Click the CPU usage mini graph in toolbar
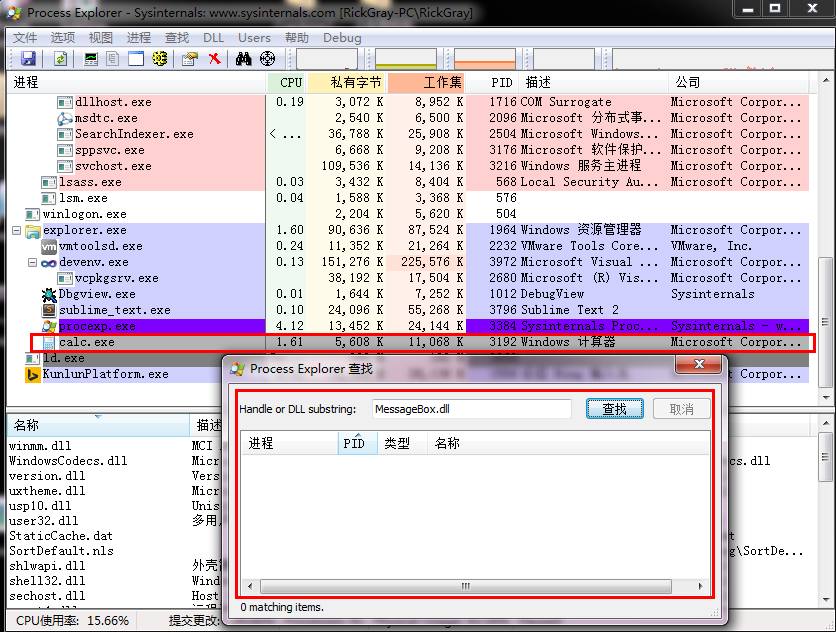 326,59
